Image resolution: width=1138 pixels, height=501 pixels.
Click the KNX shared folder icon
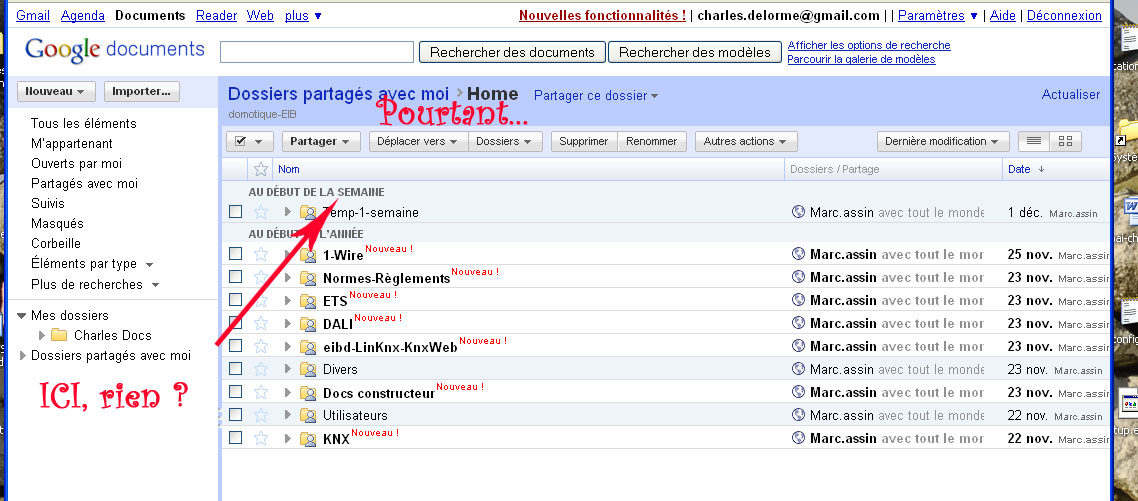(308, 439)
